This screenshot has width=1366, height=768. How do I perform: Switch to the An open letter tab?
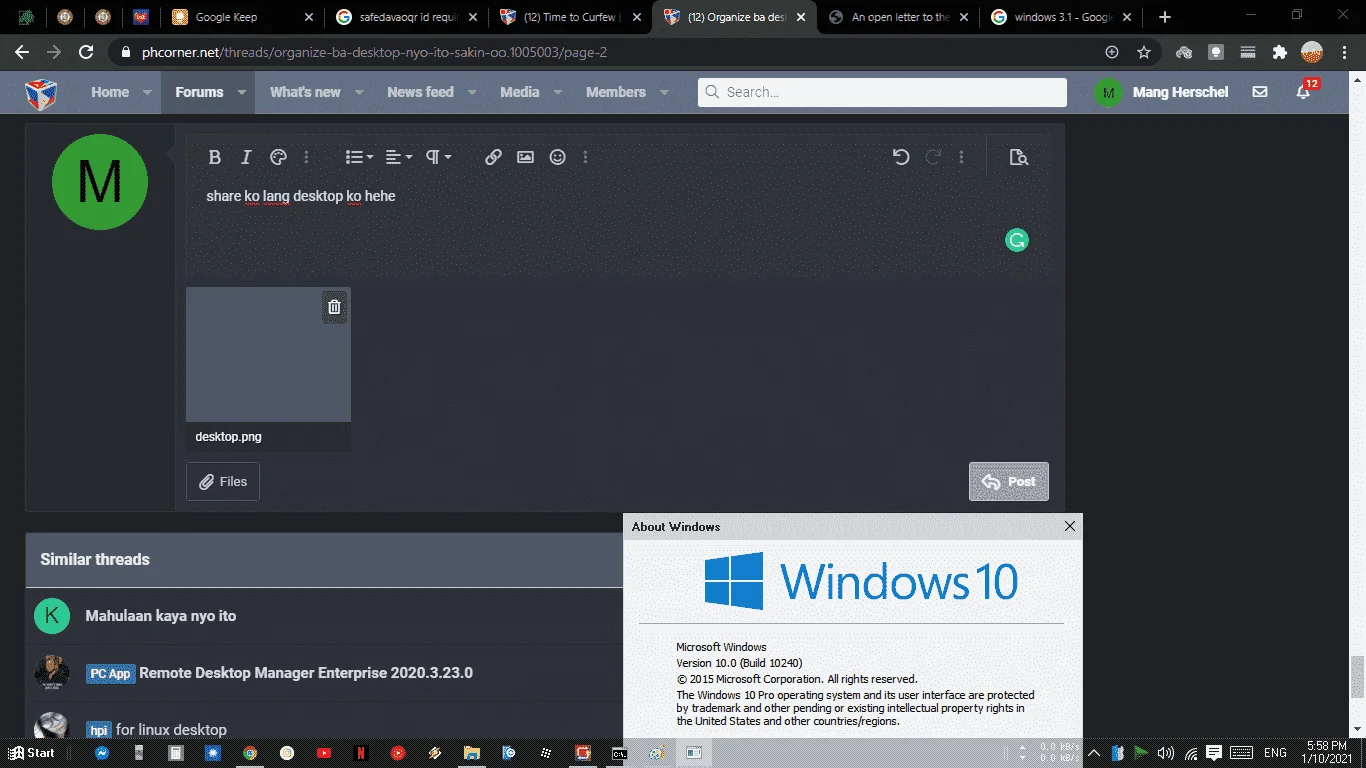coord(900,17)
